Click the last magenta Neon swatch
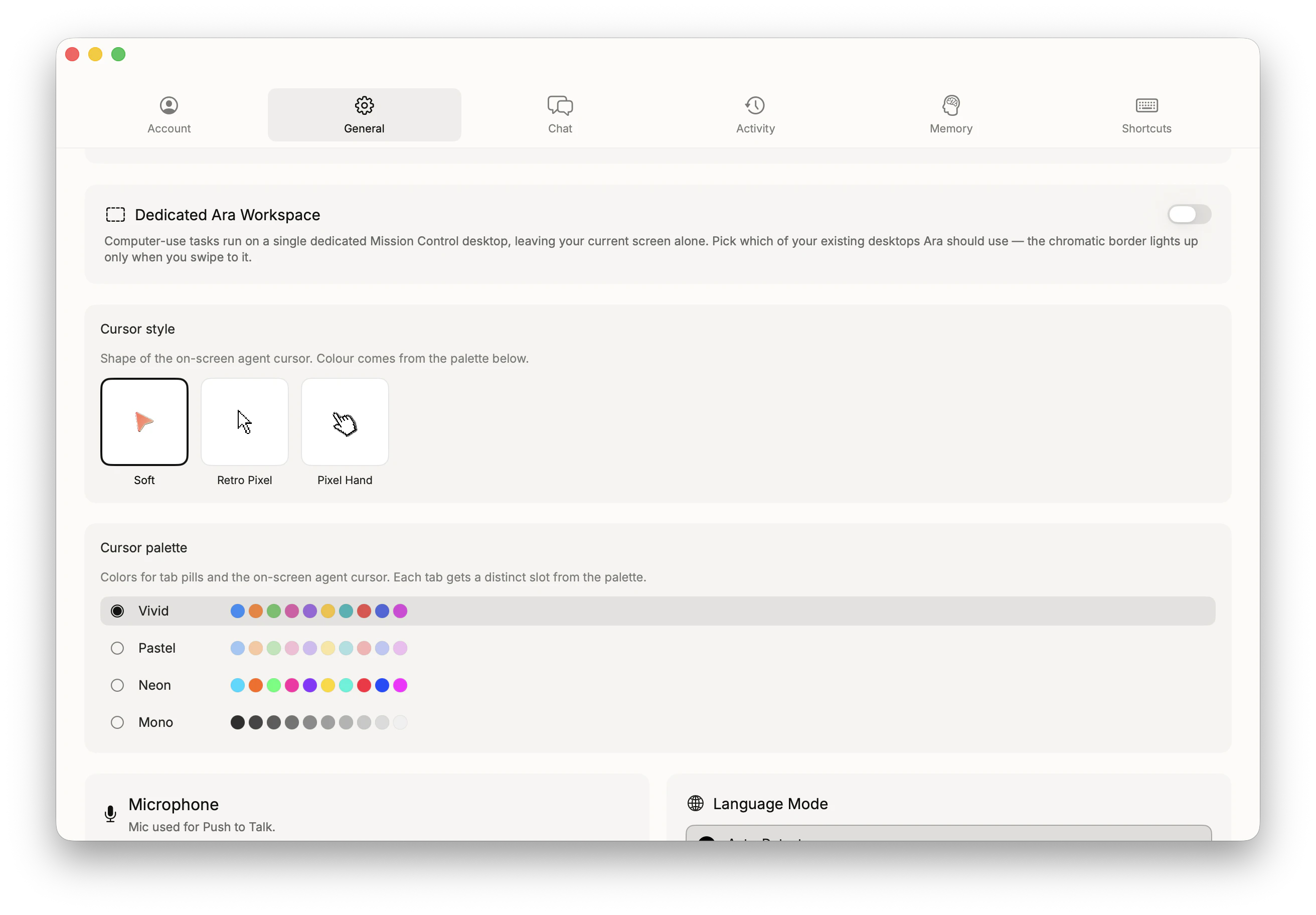Screen dimensions: 1316x915 tap(400, 685)
